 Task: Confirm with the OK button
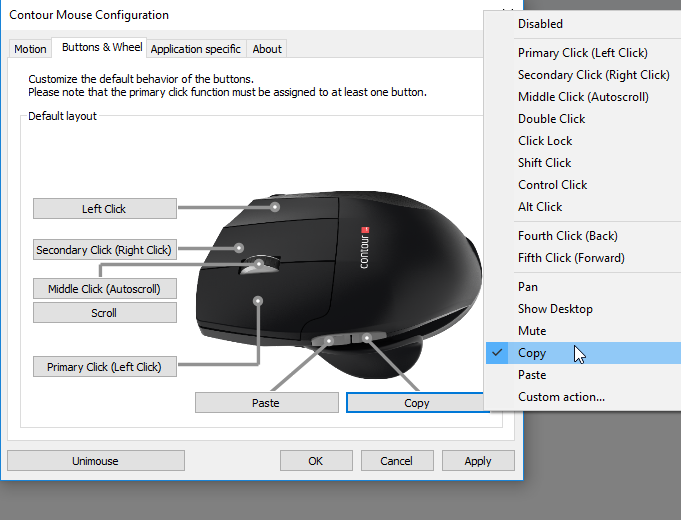[x=316, y=460]
